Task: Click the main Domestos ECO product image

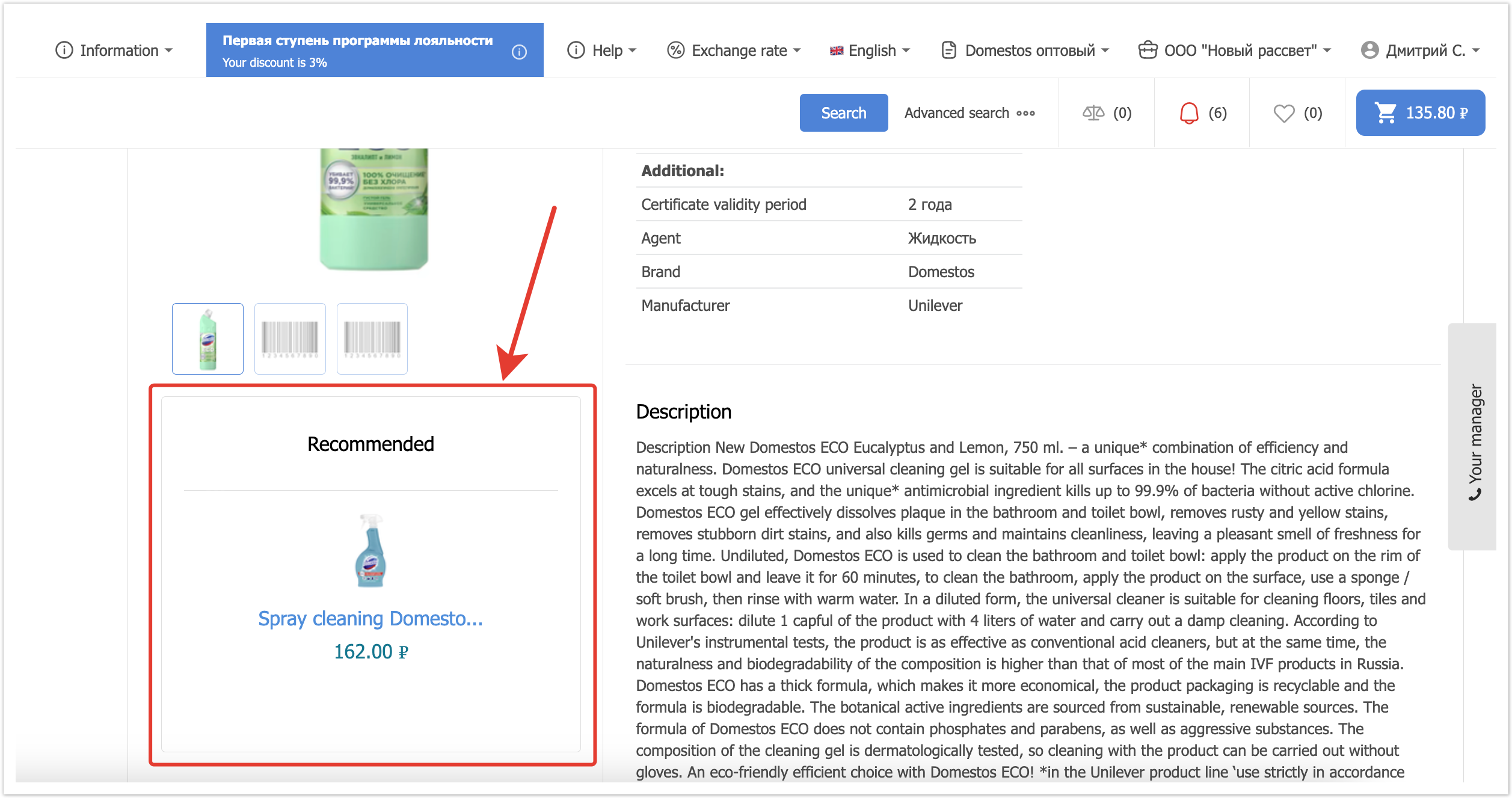Action: (374, 209)
